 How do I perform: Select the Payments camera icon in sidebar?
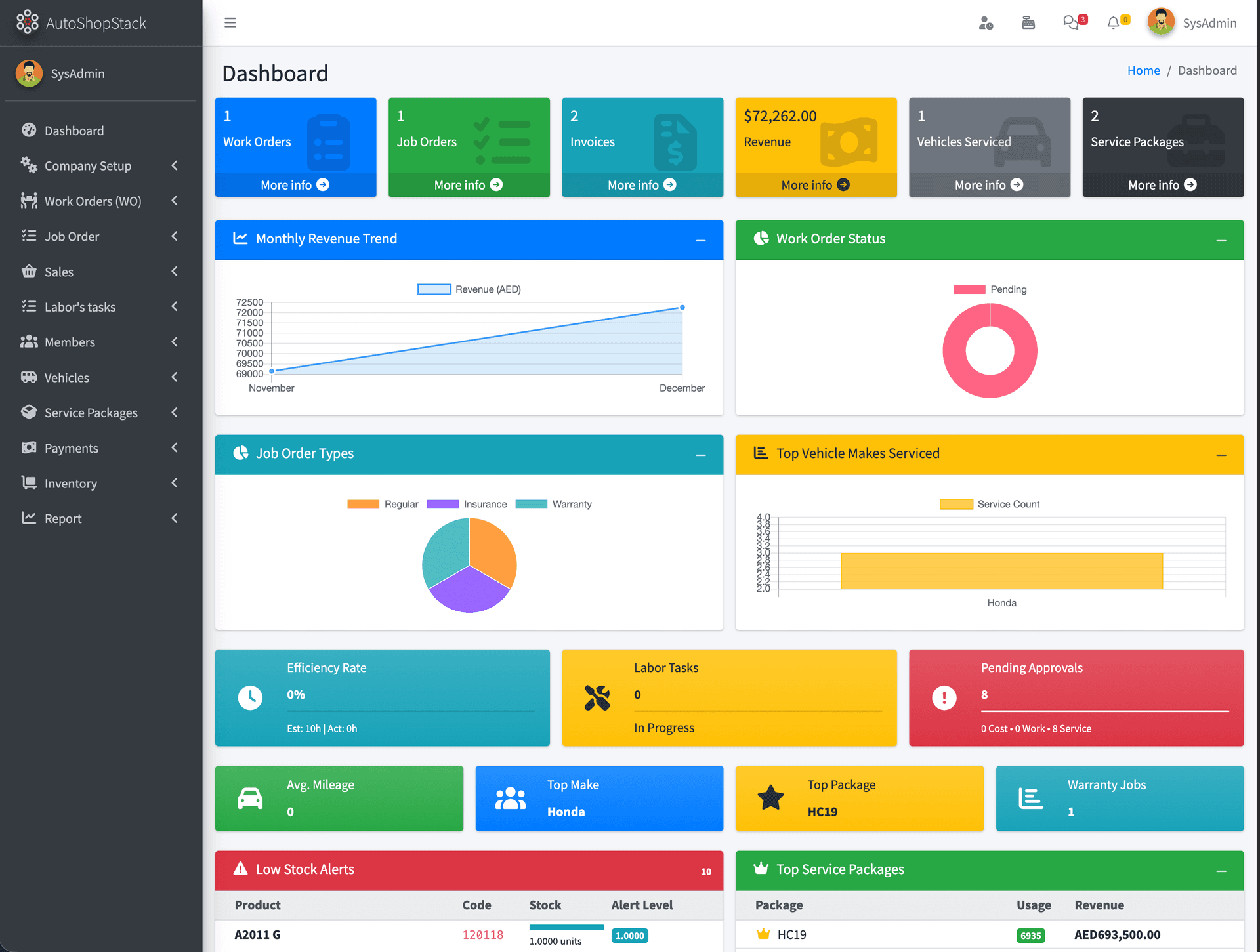click(x=29, y=447)
